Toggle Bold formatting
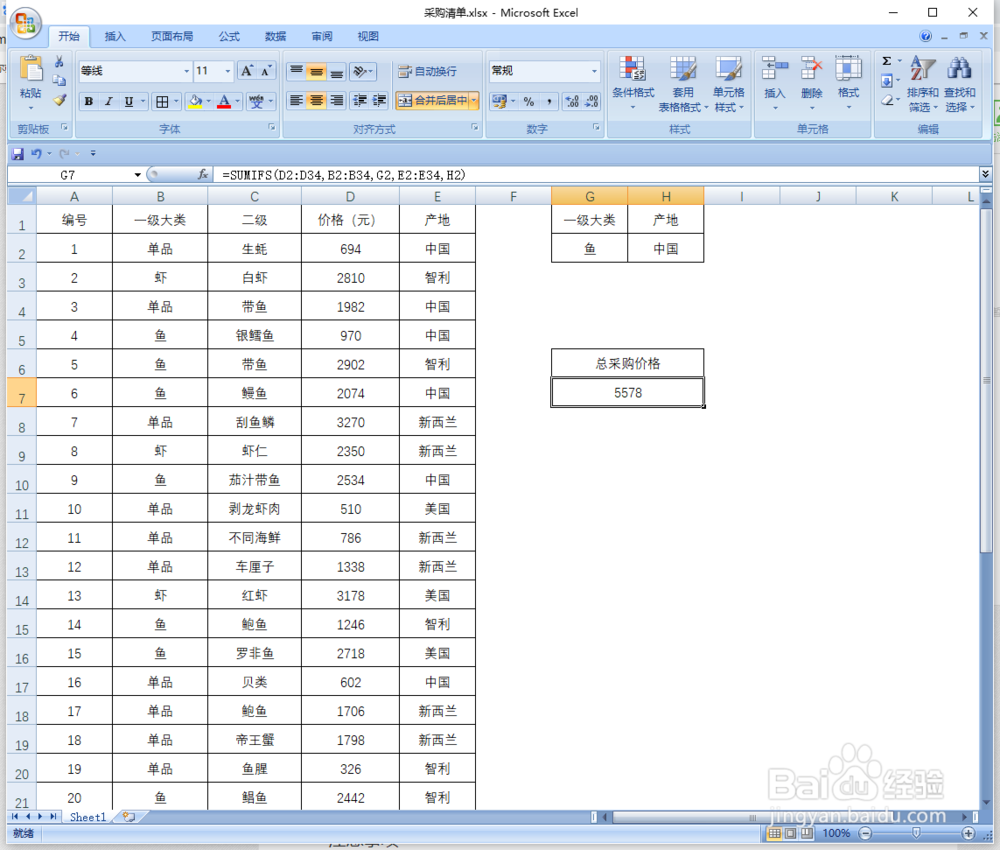 (89, 101)
